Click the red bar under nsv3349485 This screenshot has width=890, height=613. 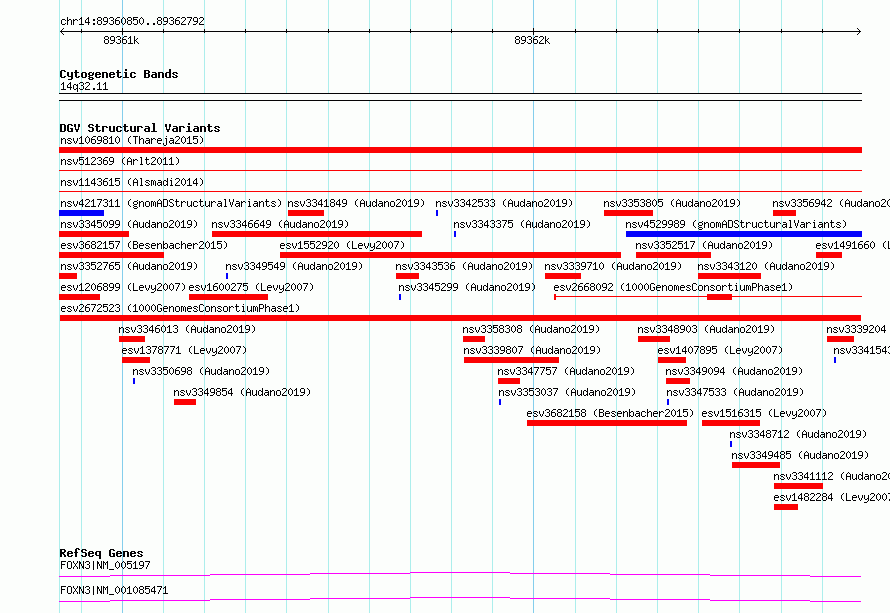pyautogui.click(x=756, y=465)
